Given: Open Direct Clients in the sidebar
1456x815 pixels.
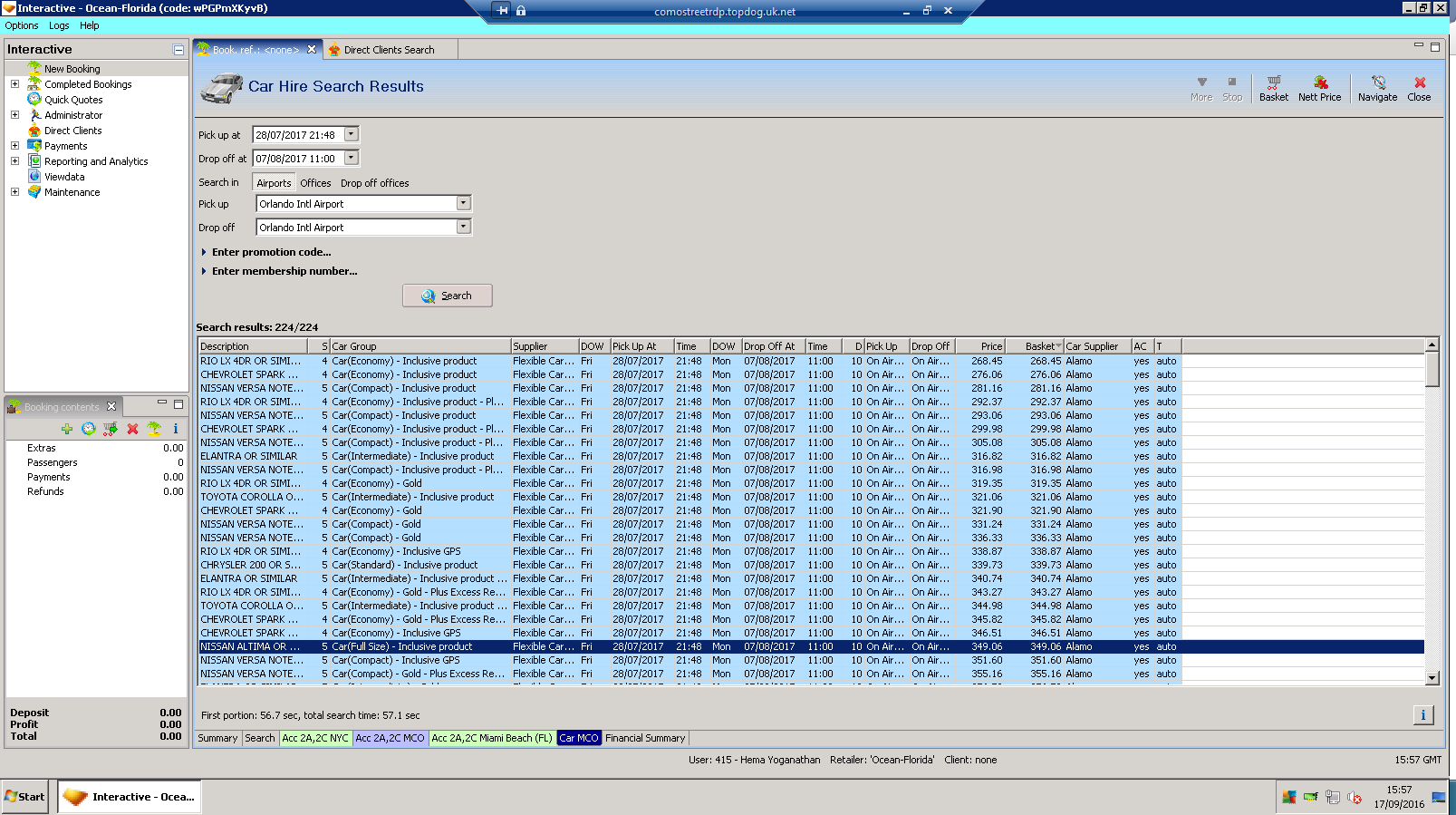Looking at the screenshot, I should pyautogui.click(x=72, y=131).
